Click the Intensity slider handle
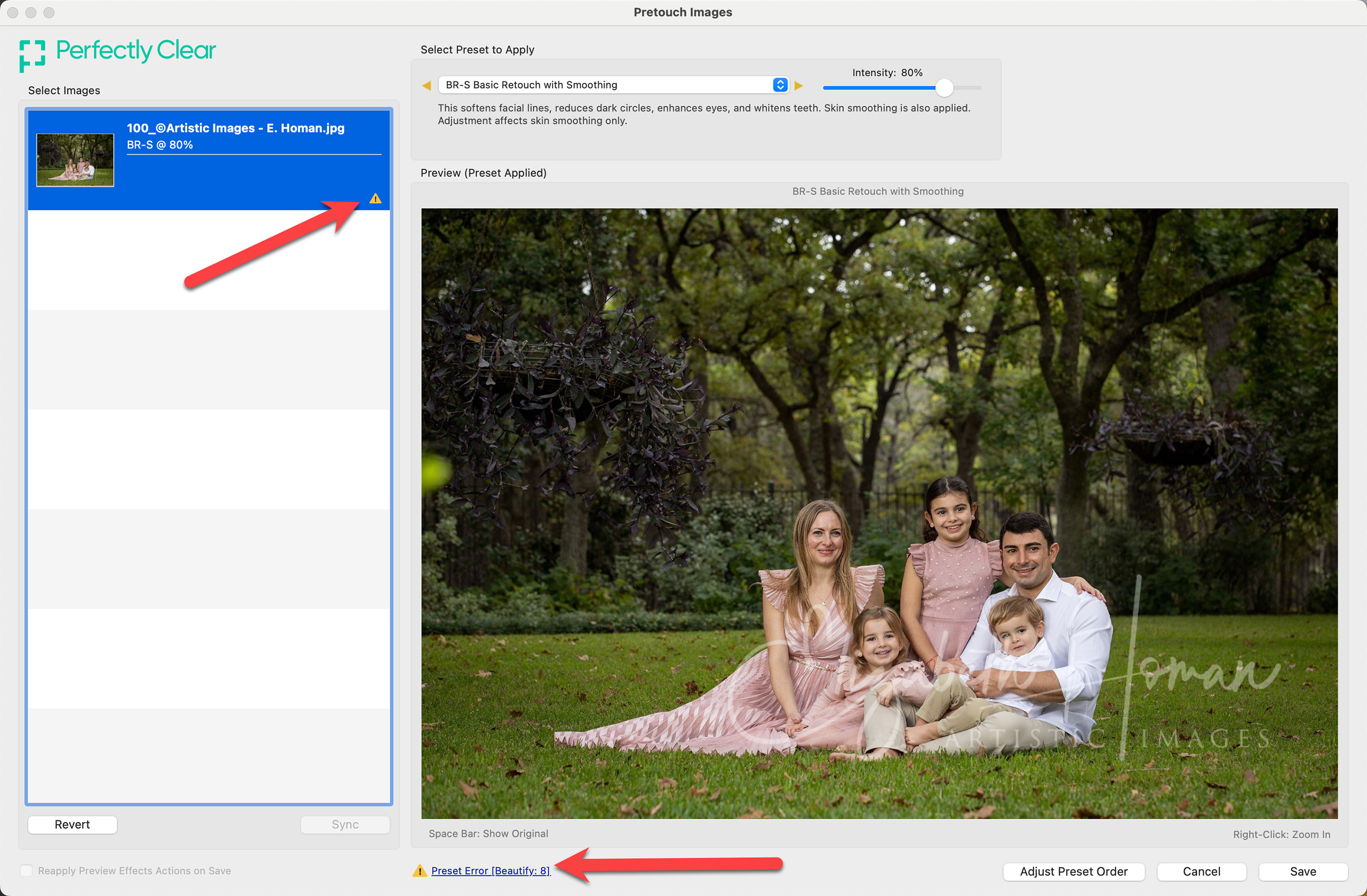 click(x=944, y=88)
